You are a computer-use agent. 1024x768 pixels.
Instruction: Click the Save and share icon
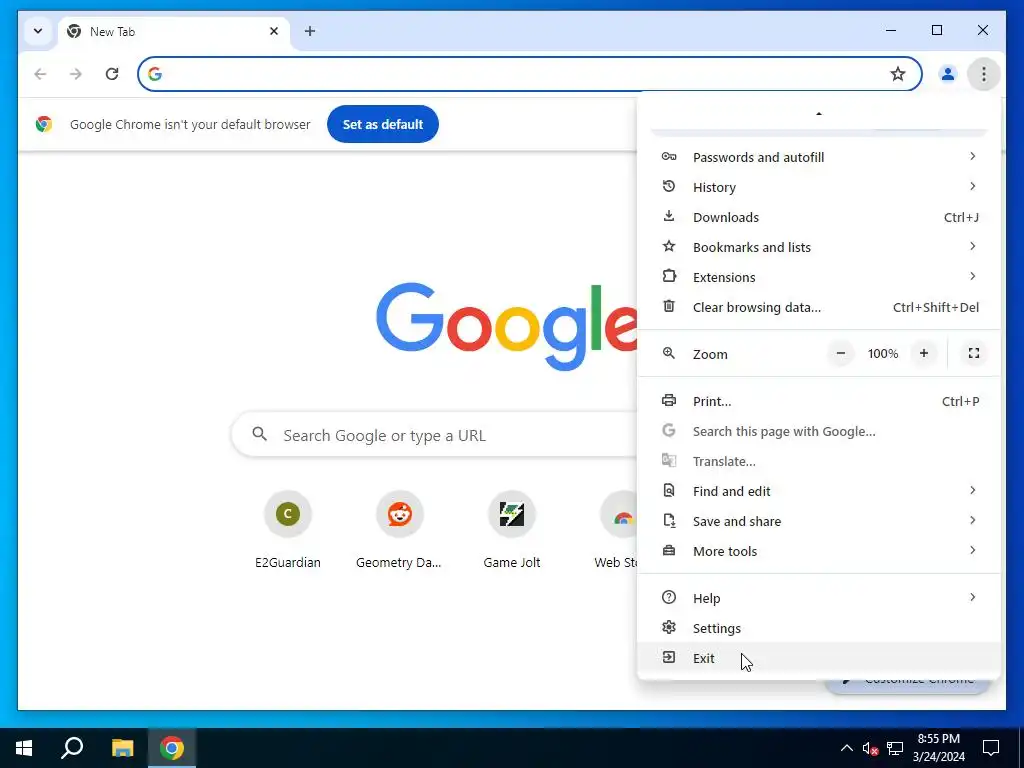(669, 520)
